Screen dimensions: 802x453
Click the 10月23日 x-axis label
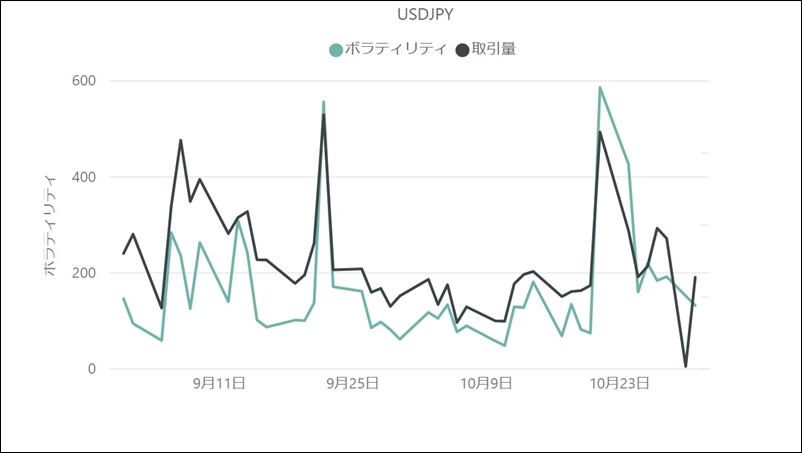[x=619, y=383]
